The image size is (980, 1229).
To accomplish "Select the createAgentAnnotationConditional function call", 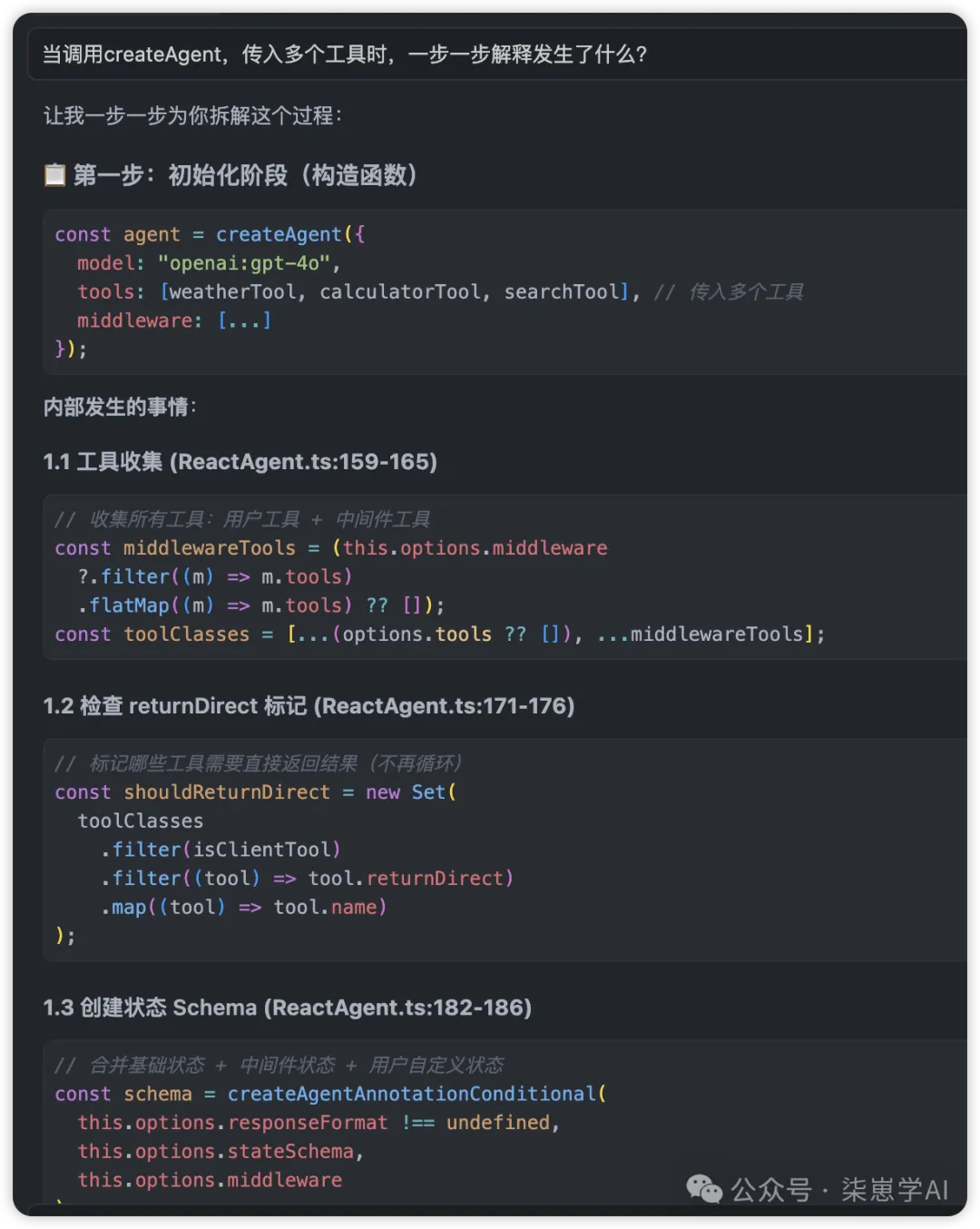I will [x=413, y=1094].
